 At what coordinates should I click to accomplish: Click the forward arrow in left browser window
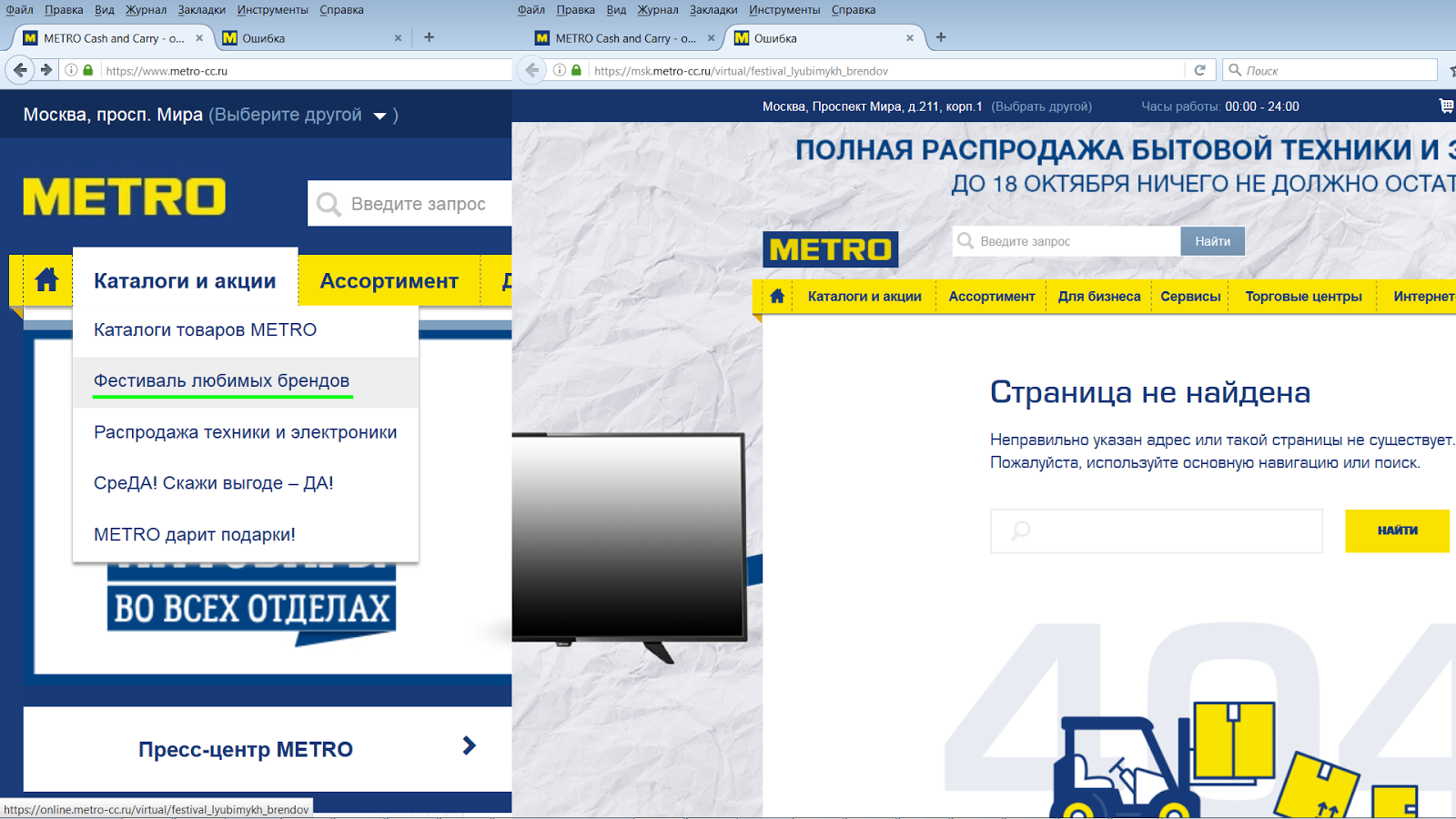(46, 70)
